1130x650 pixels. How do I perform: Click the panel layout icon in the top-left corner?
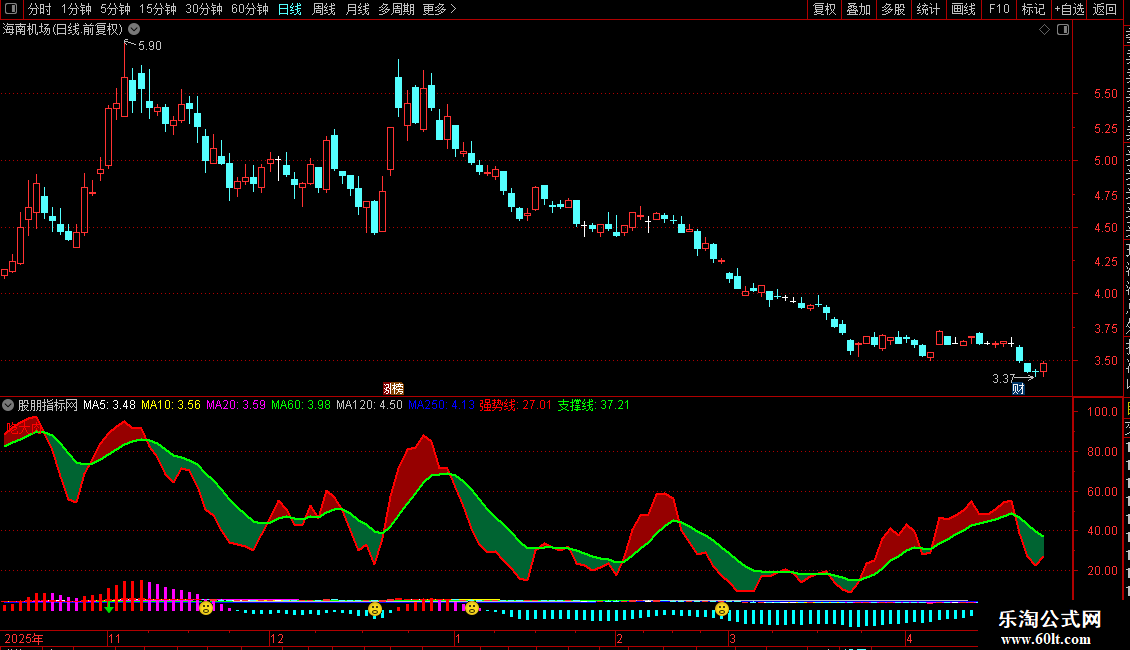(11, 9)
